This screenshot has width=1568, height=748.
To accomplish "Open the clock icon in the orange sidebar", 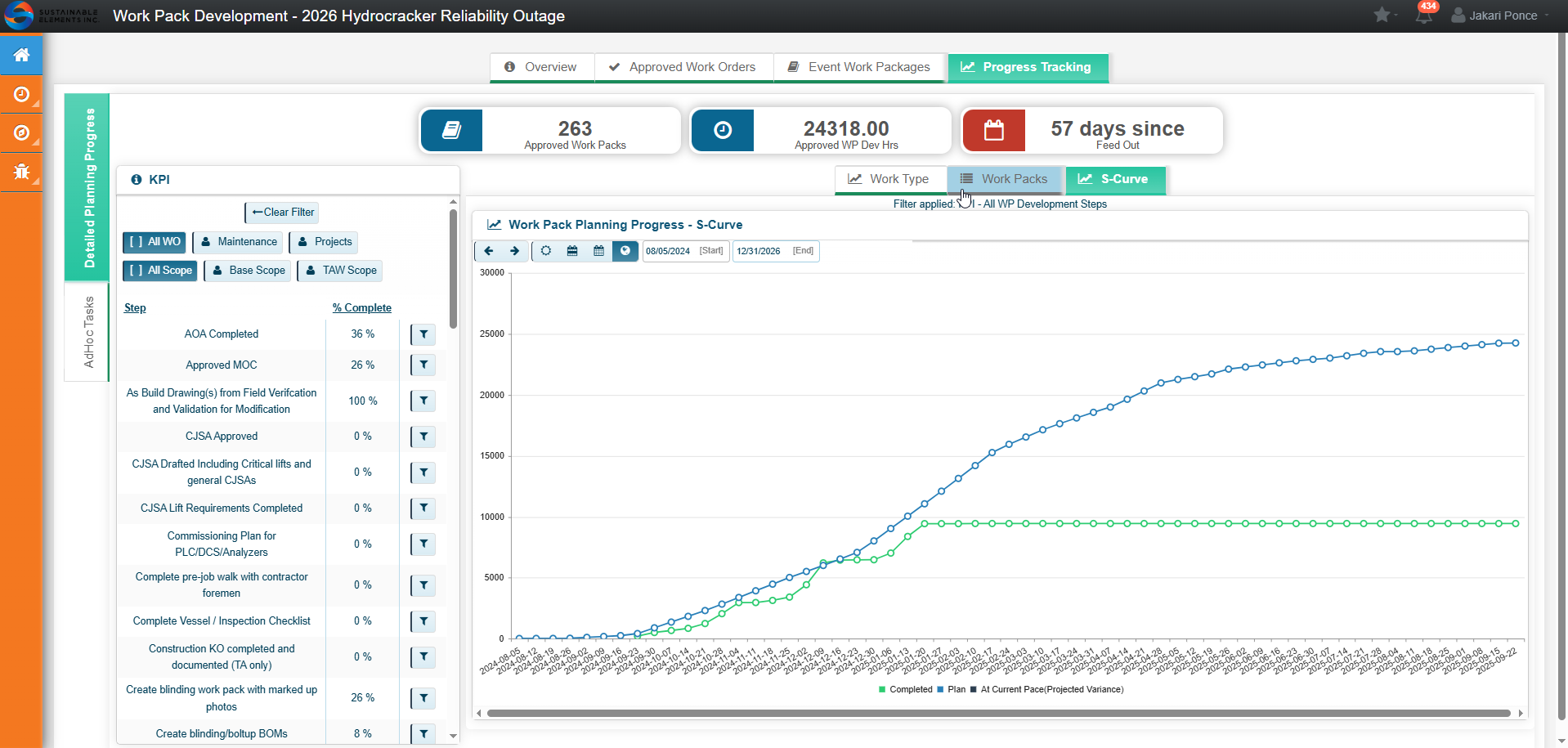I will click(x=21, y=95).
